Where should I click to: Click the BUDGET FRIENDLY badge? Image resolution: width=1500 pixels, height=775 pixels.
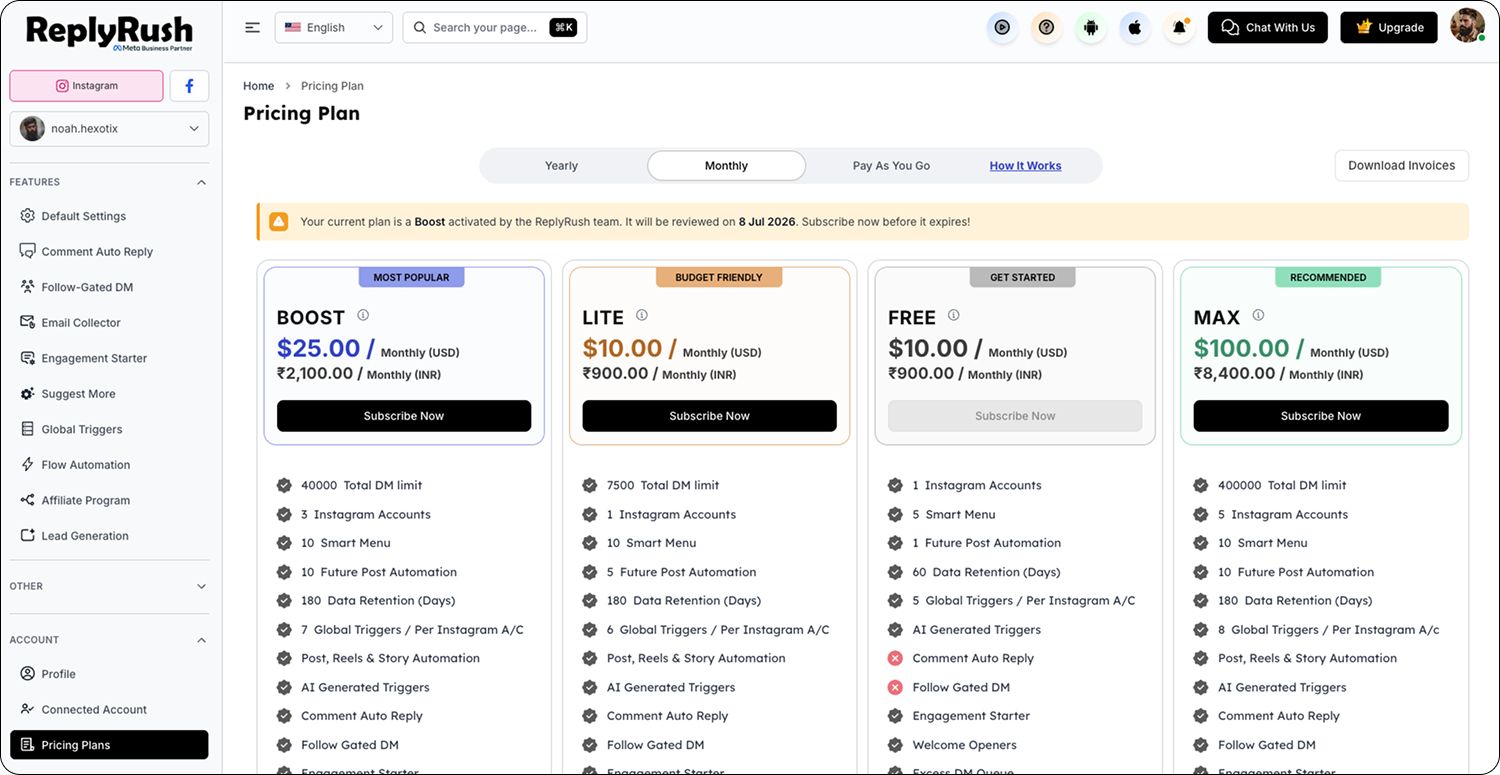[718, 277]
